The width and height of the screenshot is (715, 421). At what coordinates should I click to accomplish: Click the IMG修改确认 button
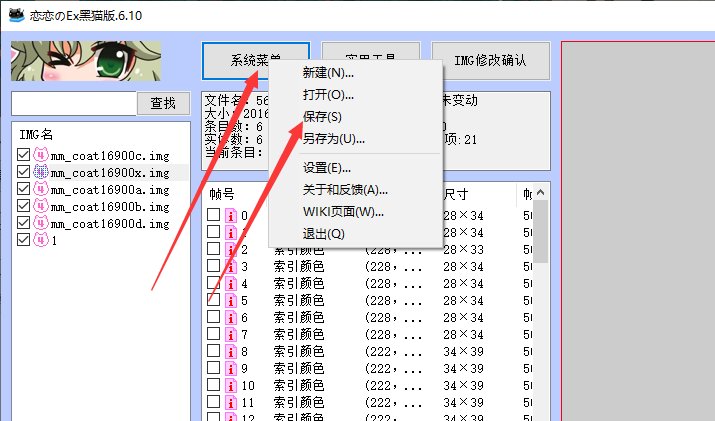[489, 61]
